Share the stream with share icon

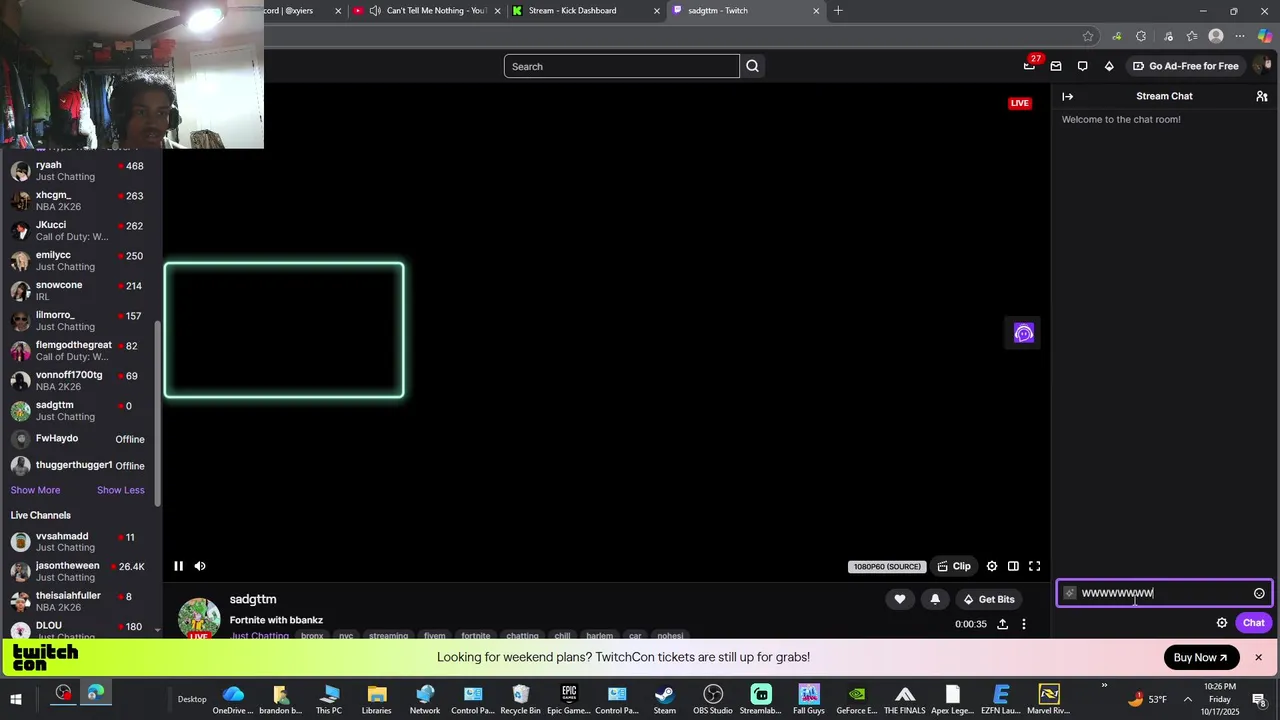point(1002,624)
